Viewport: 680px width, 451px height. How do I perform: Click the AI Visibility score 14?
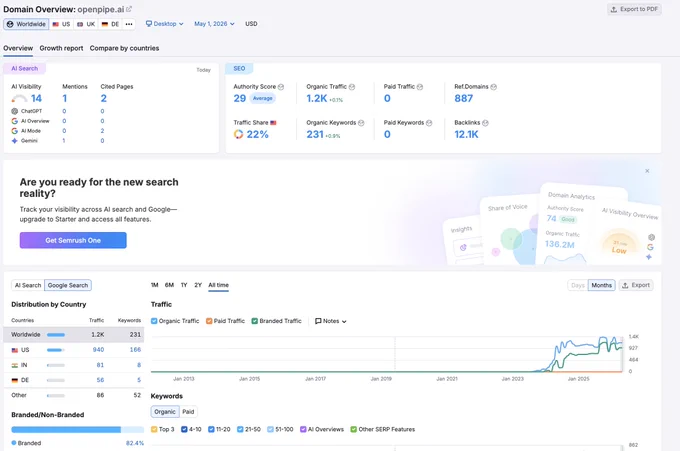[36, 98]
